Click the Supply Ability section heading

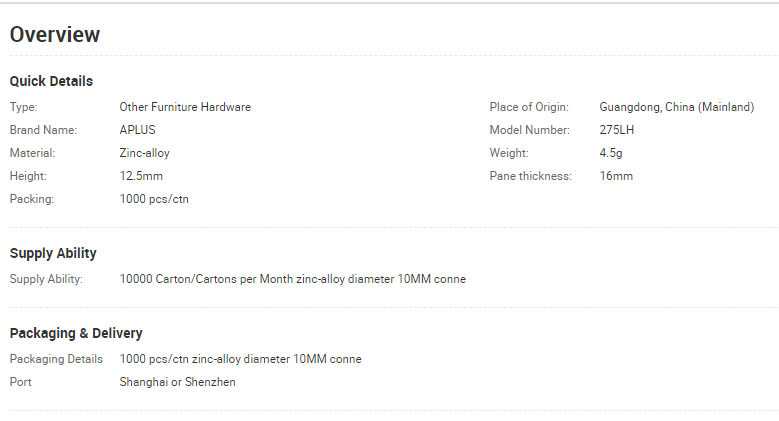point(53,253)
